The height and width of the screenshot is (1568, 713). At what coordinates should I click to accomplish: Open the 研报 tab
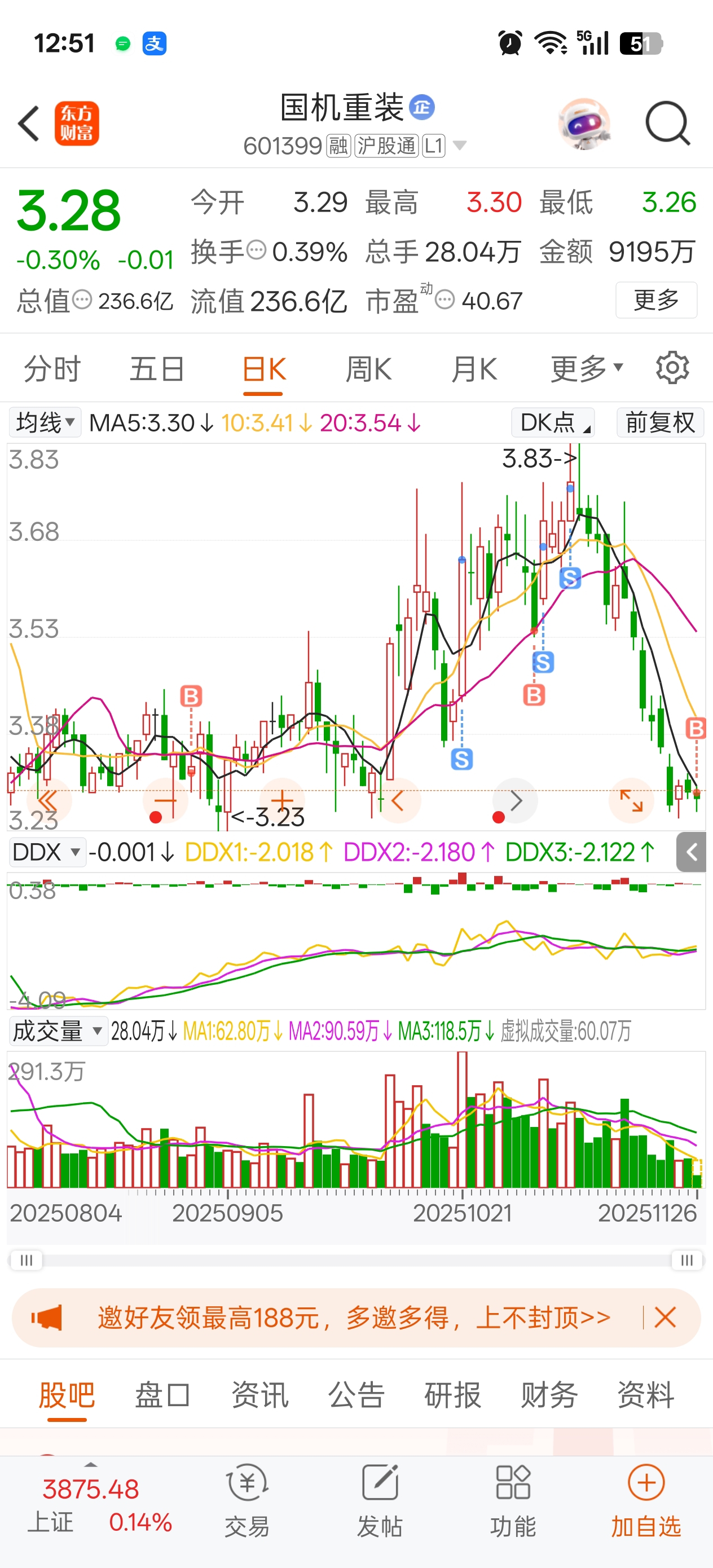coord(452,1394)
